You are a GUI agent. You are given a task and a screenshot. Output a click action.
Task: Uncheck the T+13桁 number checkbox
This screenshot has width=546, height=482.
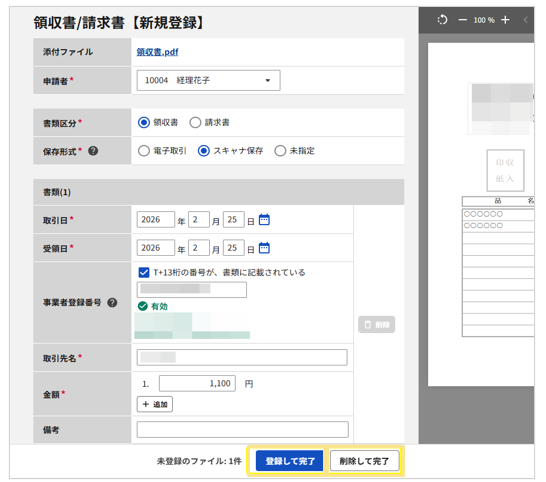click(144, 272)
